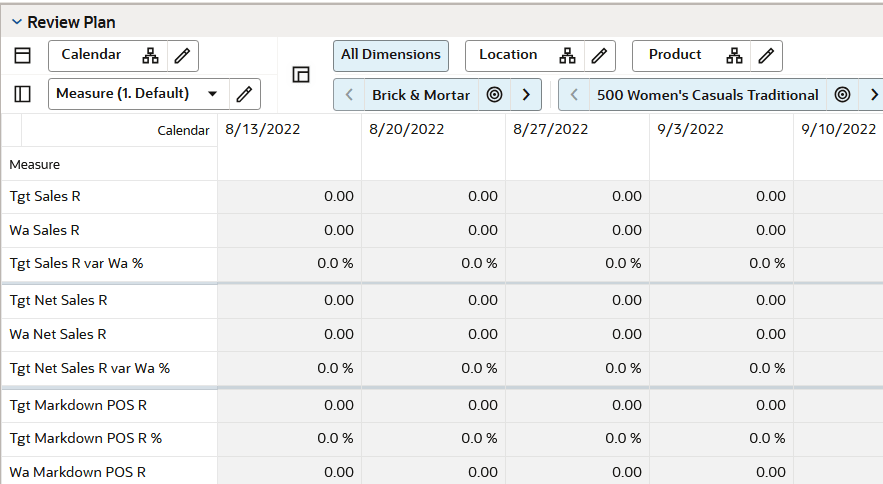
Task: Open the Calendar hierarchy icon
Action: [x=150, y=56]
